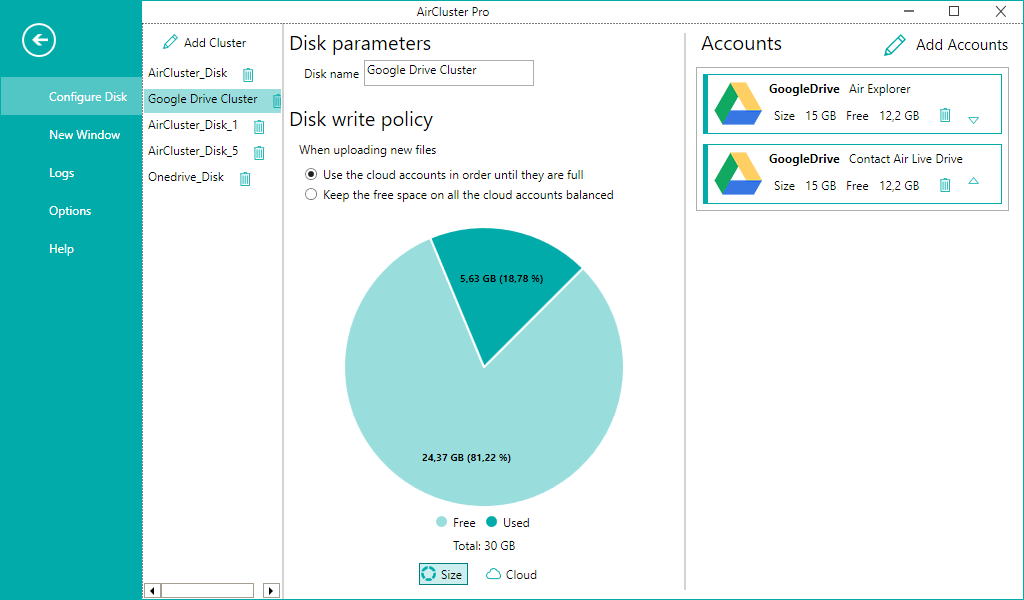Select AirCluster_Disk_1 in cluster list
This screenshot has width=1024, height=600.
pyautogui.click(x=193, y=125)
